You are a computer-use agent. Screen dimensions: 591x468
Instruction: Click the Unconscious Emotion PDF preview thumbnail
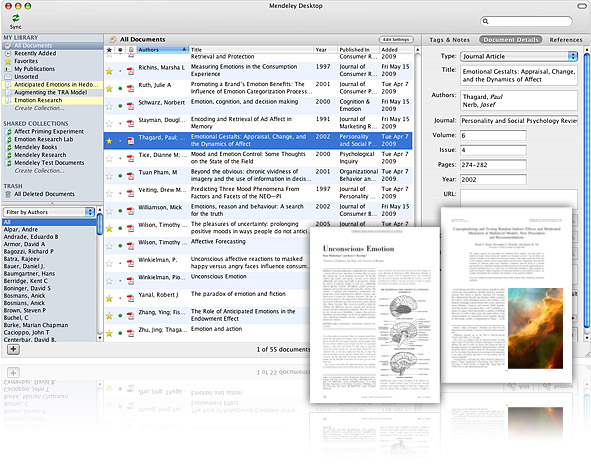(x=375, y=315)
